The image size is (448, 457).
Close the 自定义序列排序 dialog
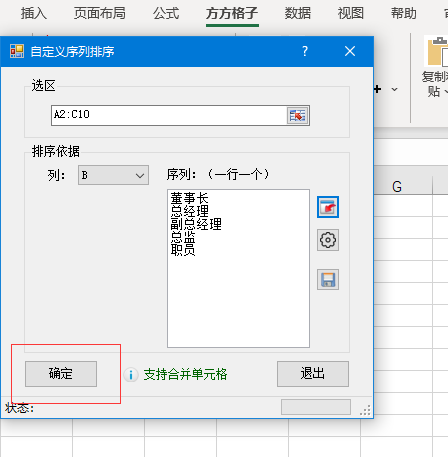point(350,51)
